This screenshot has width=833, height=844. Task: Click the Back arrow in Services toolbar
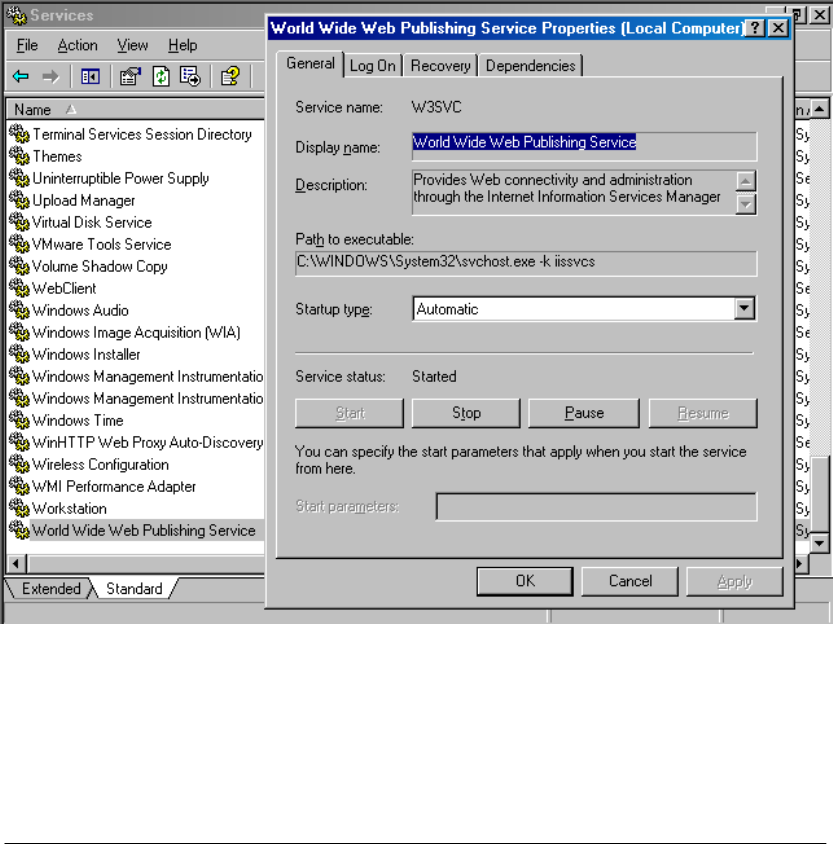click(x=20, y=76)
